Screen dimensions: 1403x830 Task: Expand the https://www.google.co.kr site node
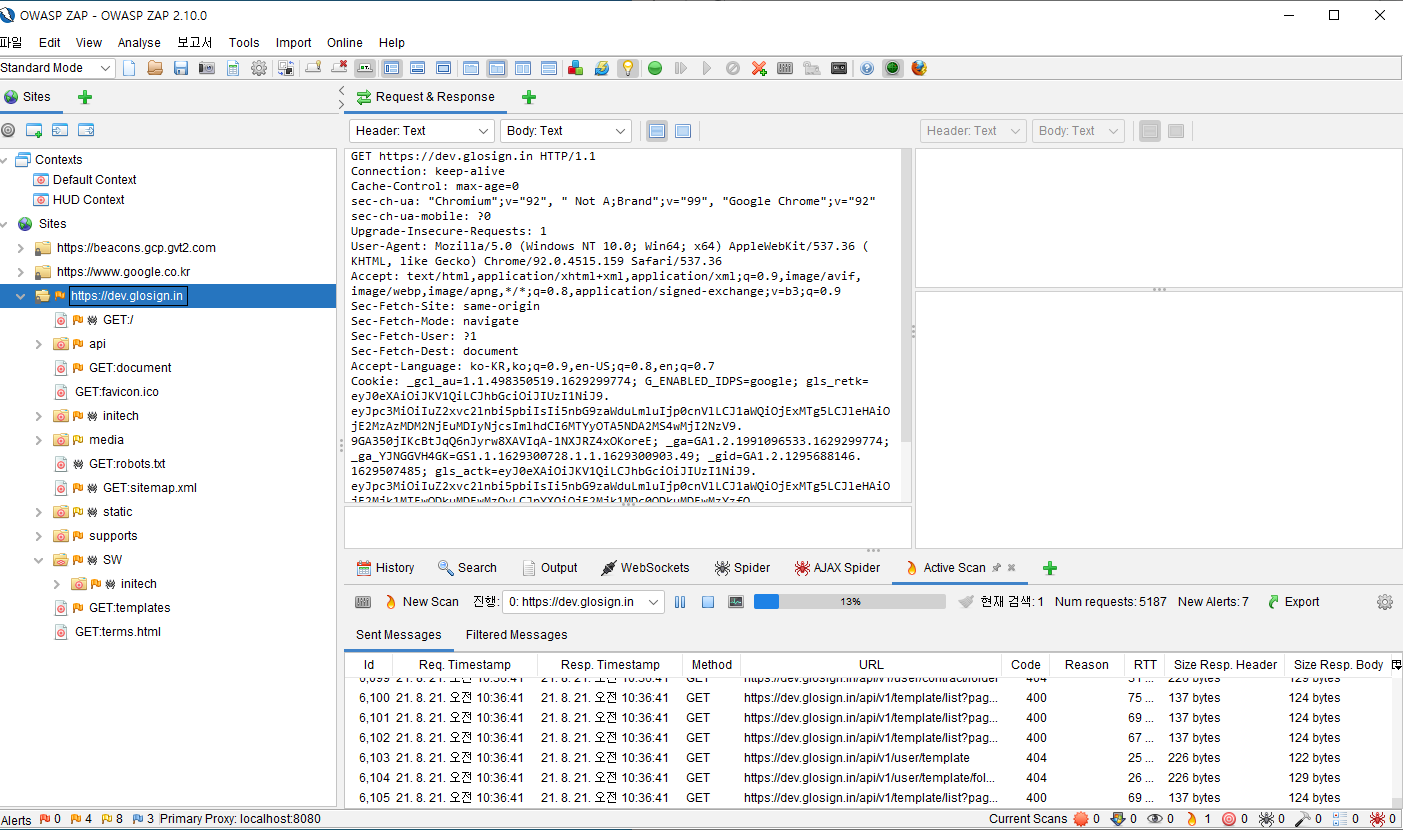(x=21, y=272)
